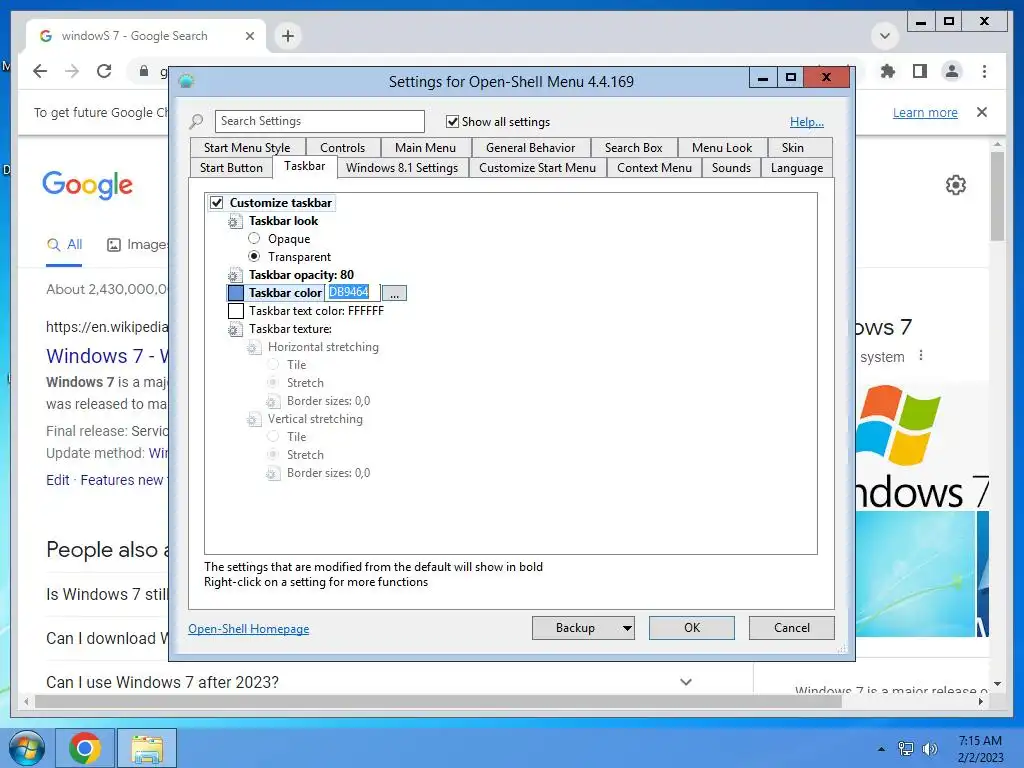Toggle Show all settings checkbox
Image resolution: width=1024 pixels, height=768 pixels.
tap(452, 121)
